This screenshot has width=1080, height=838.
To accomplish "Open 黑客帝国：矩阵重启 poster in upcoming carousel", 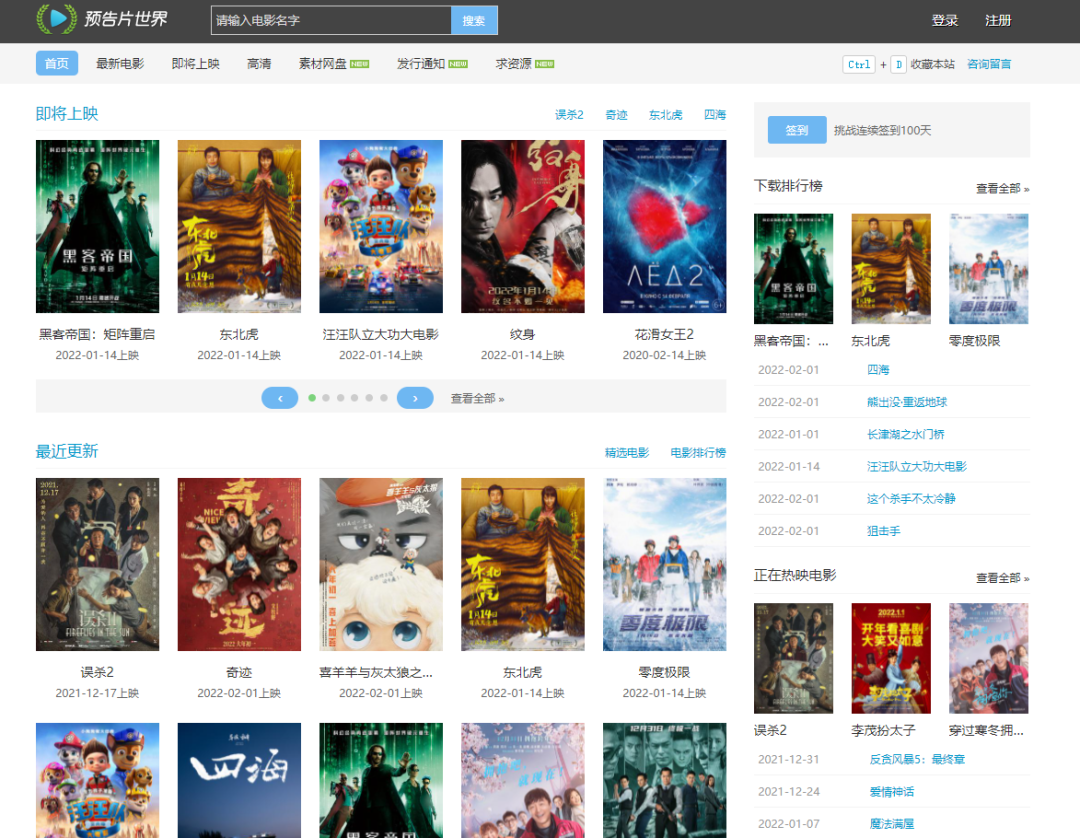I will pos(97,227).
